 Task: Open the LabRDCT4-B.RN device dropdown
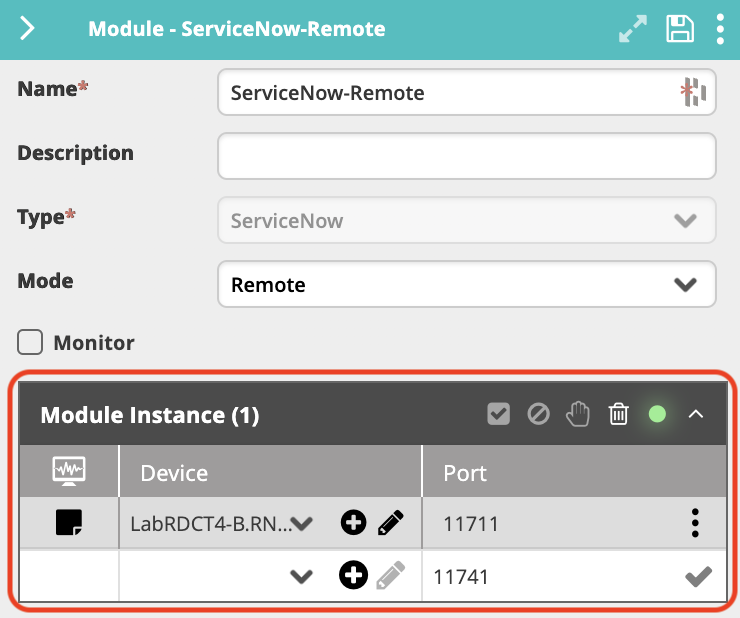tap(222, 524)
